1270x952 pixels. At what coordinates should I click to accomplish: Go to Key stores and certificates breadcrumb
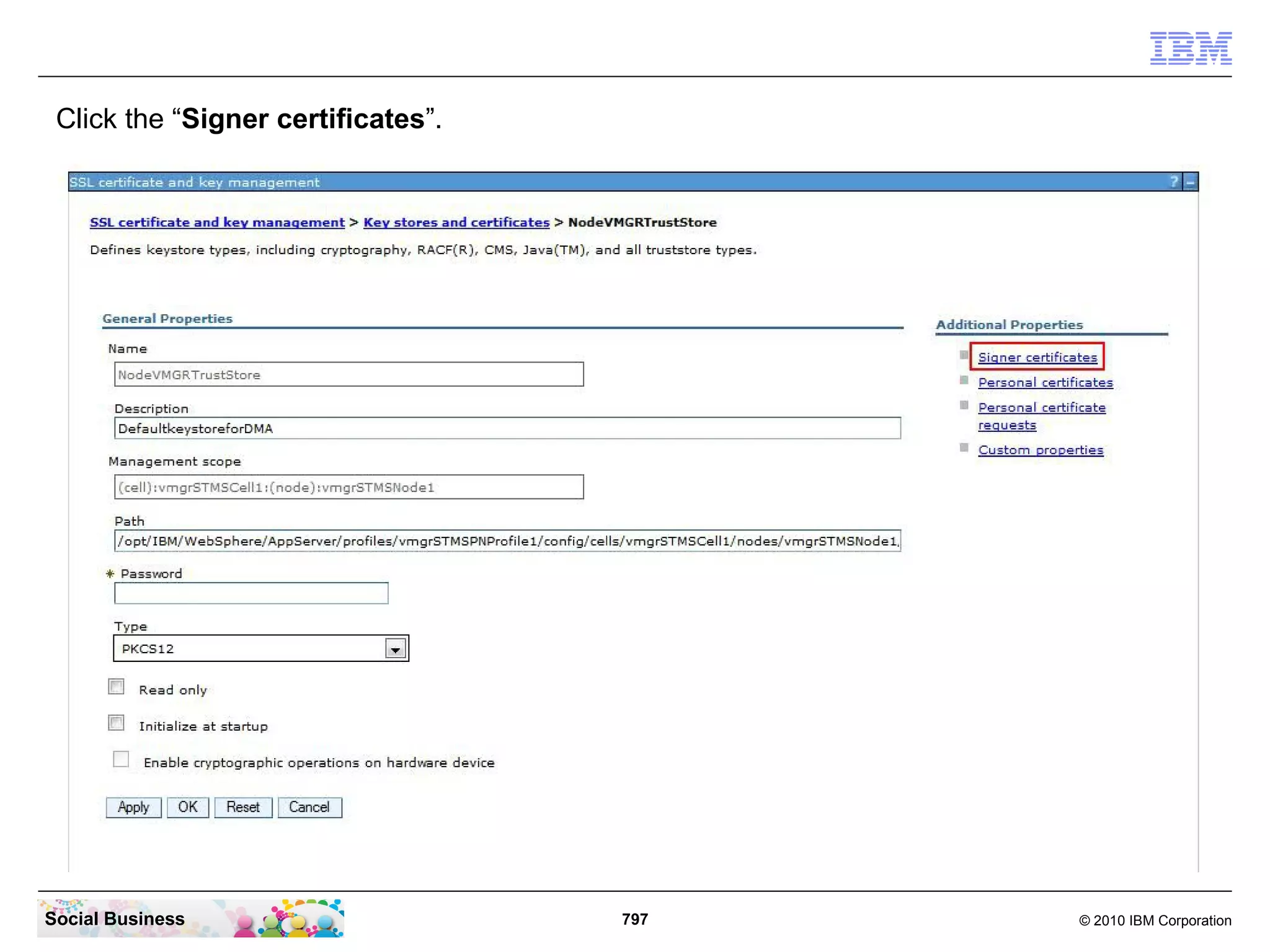point(456,223)
